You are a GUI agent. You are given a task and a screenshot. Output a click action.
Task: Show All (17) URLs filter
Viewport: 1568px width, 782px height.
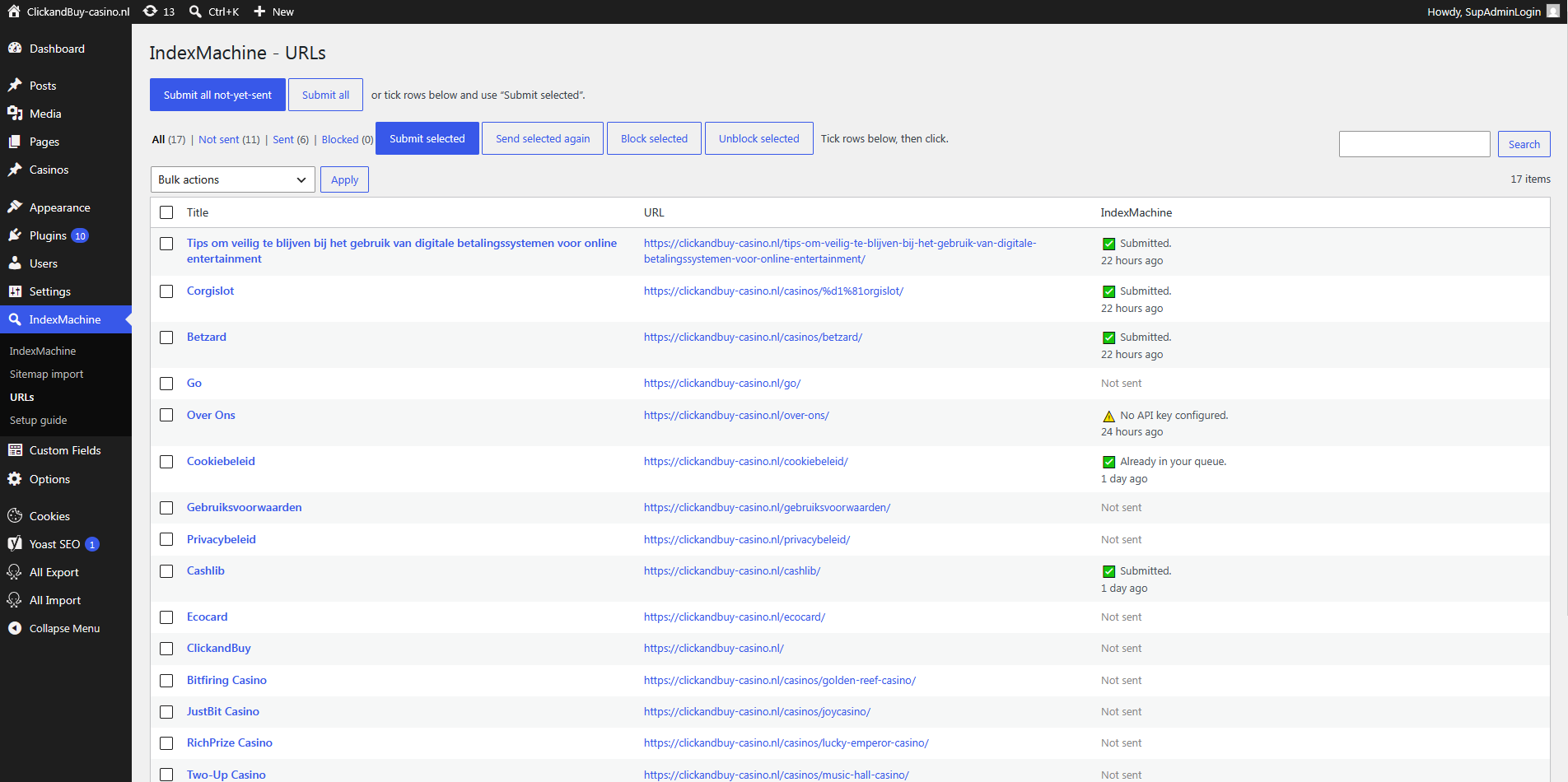click(169, 139)
